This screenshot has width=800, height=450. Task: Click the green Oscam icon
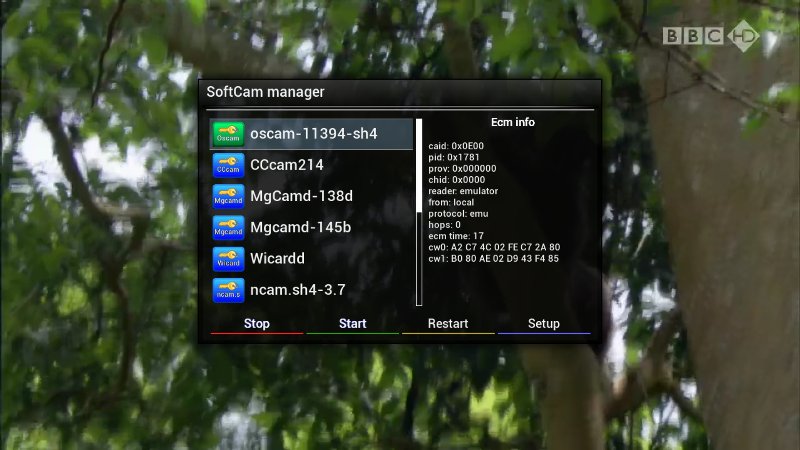(228, 134)
